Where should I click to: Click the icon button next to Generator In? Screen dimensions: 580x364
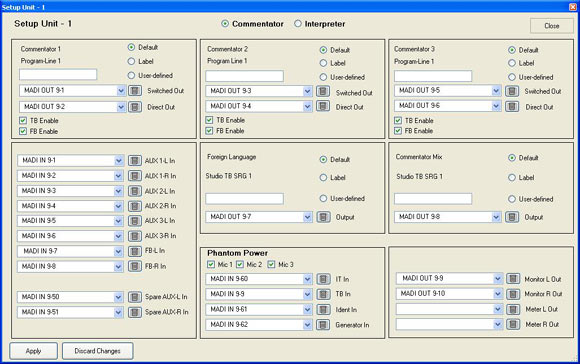[x=323, y=325]
